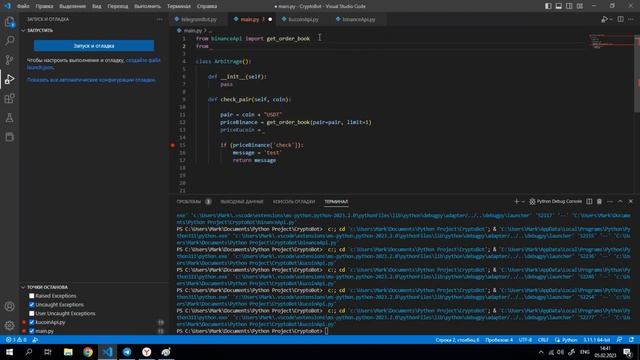Viewport: 640px width, 360px height.
Task: Open the КОНСОЛЬ ОТЛАДКИ panel tab
Action: point(294,202)
